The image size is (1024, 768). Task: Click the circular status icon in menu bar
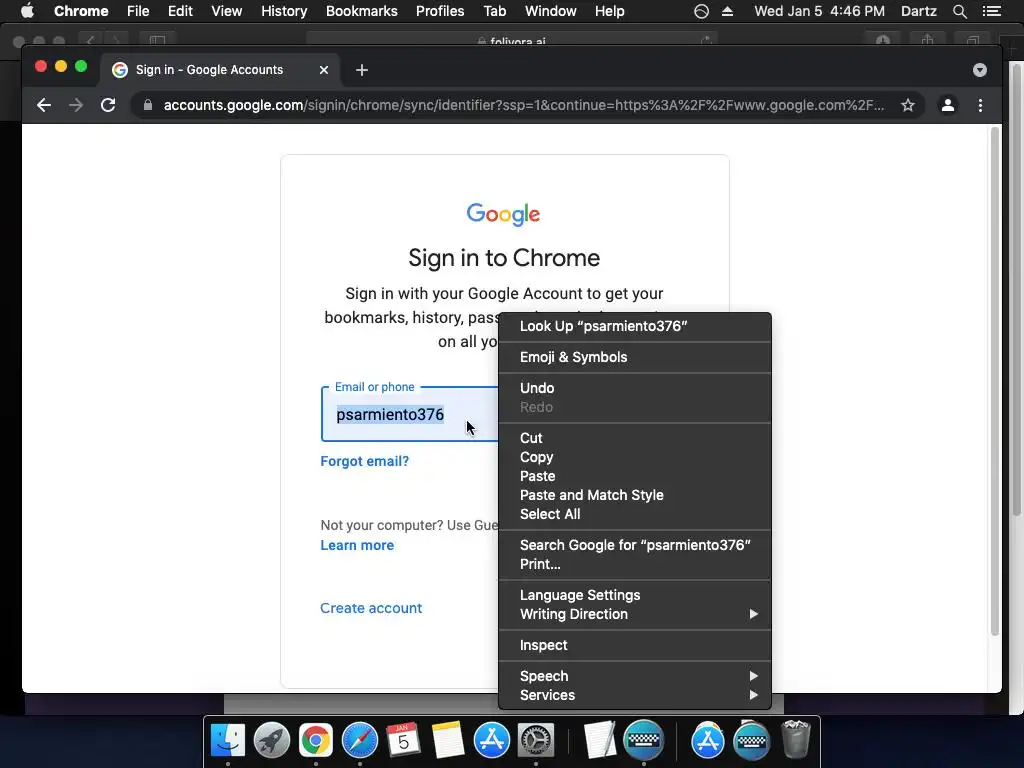click(x=701, y=11)
